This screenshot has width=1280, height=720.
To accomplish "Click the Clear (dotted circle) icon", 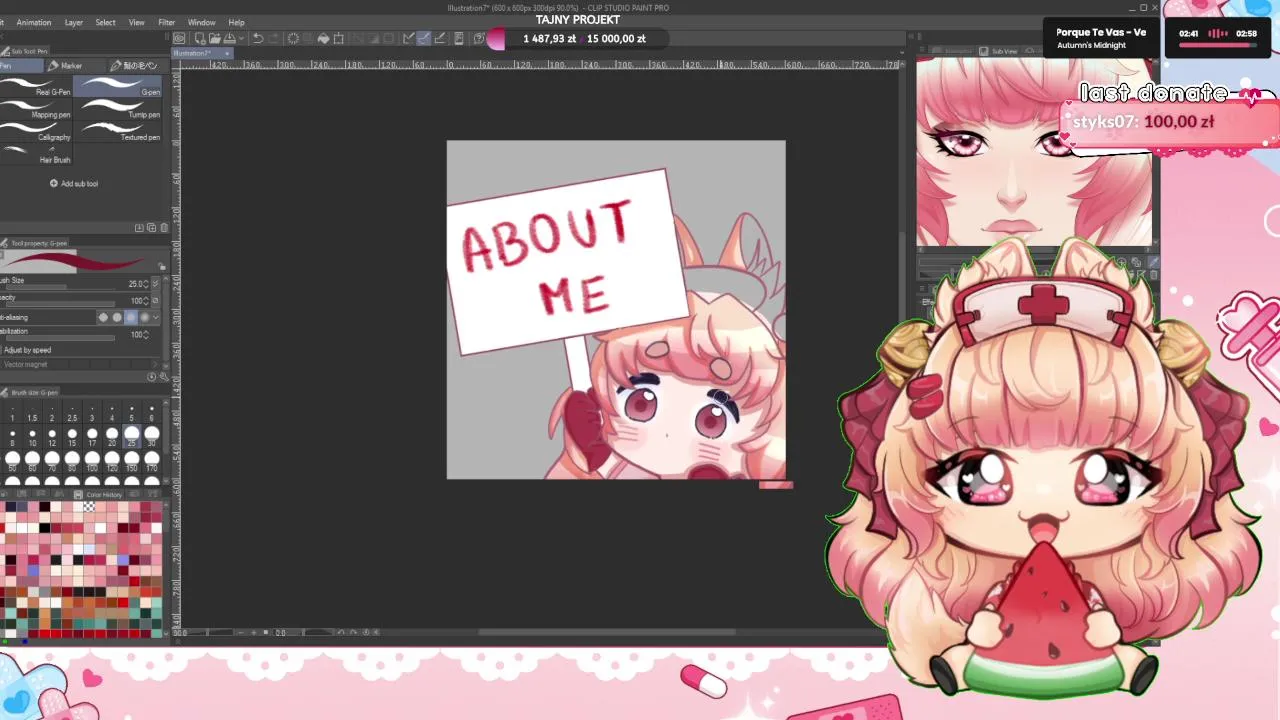I will coord(293,38).
